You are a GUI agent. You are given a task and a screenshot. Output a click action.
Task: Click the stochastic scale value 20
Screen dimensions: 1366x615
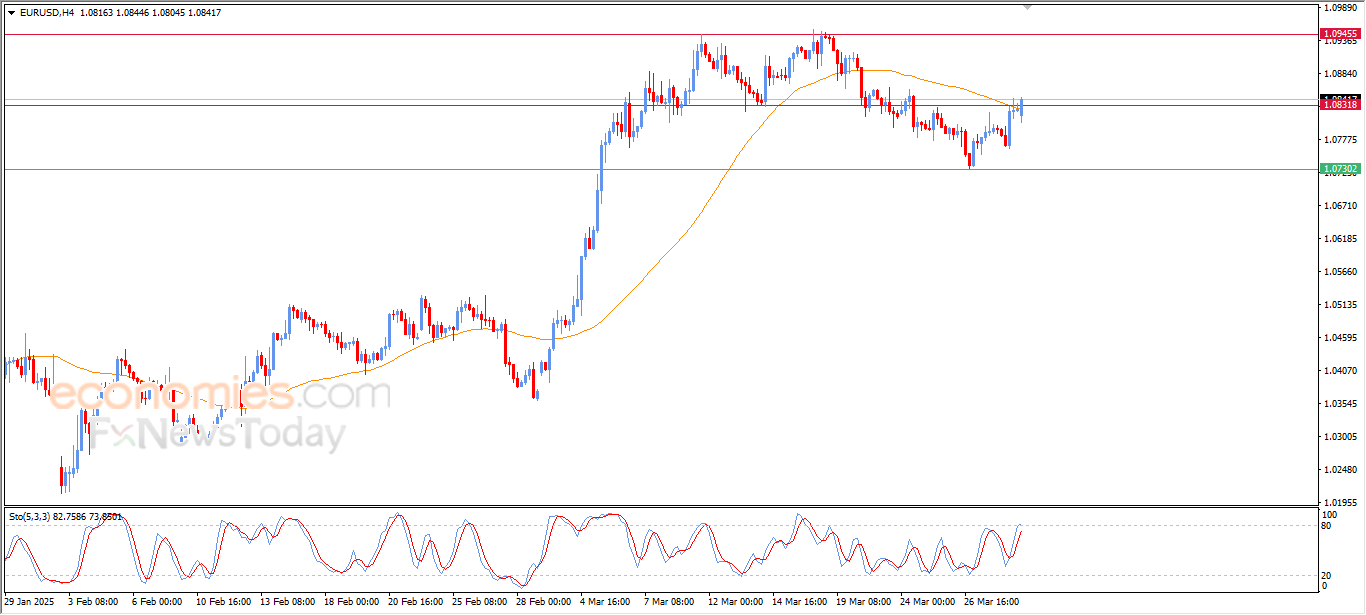pos(1327,575)
